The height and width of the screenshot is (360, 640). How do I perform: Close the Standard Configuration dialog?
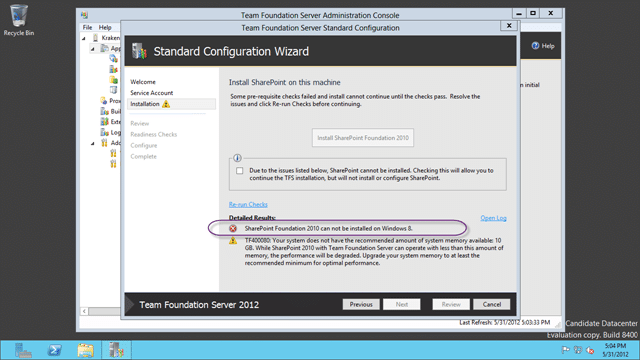point(509,26)
